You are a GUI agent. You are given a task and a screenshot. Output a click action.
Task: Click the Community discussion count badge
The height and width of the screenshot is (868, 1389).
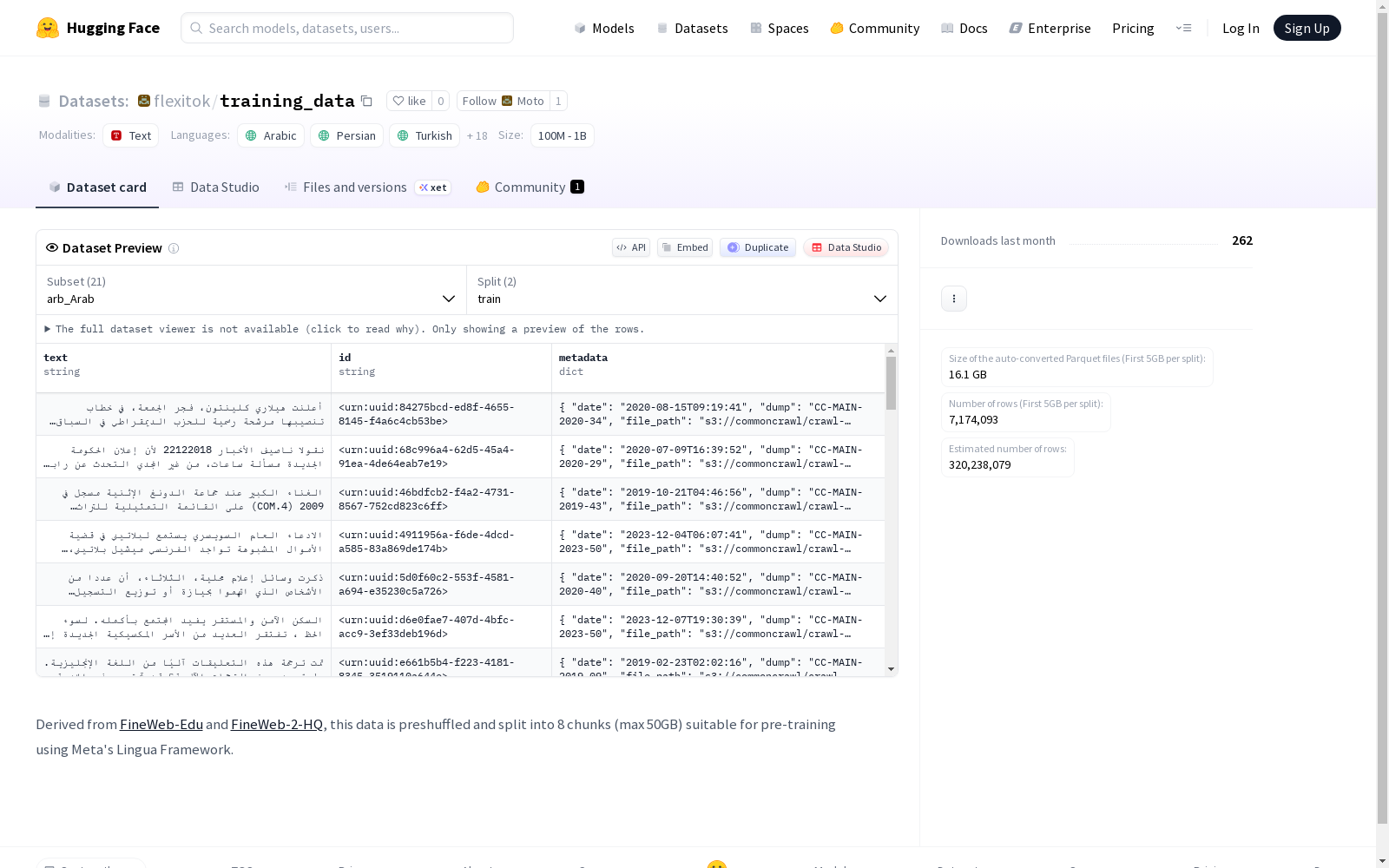tap(577, 187)
